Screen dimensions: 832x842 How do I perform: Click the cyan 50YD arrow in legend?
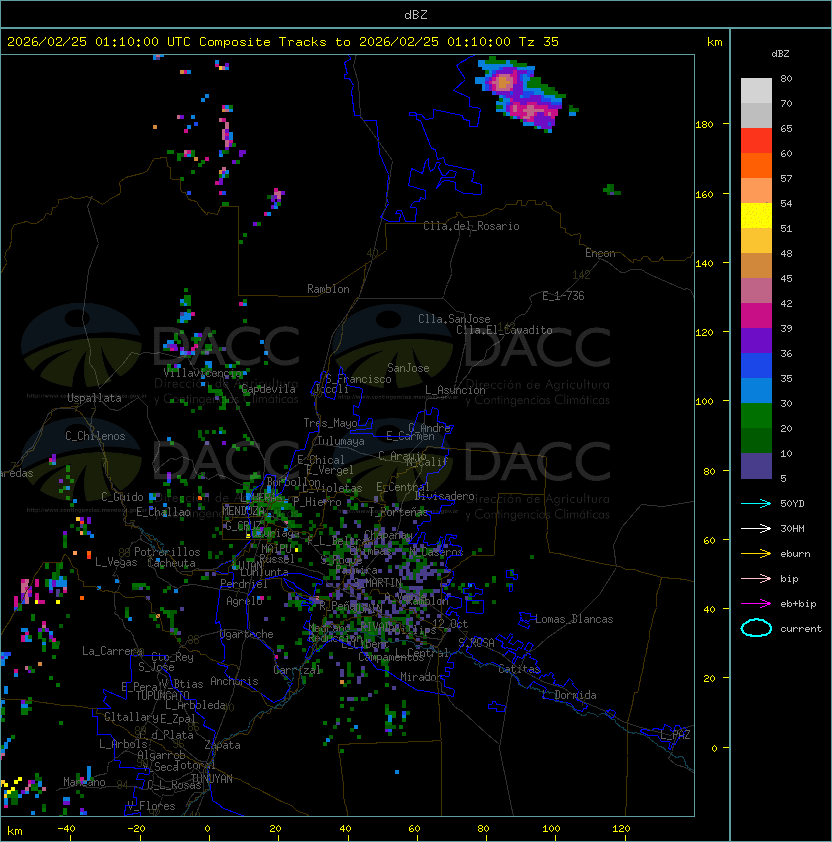756,503
